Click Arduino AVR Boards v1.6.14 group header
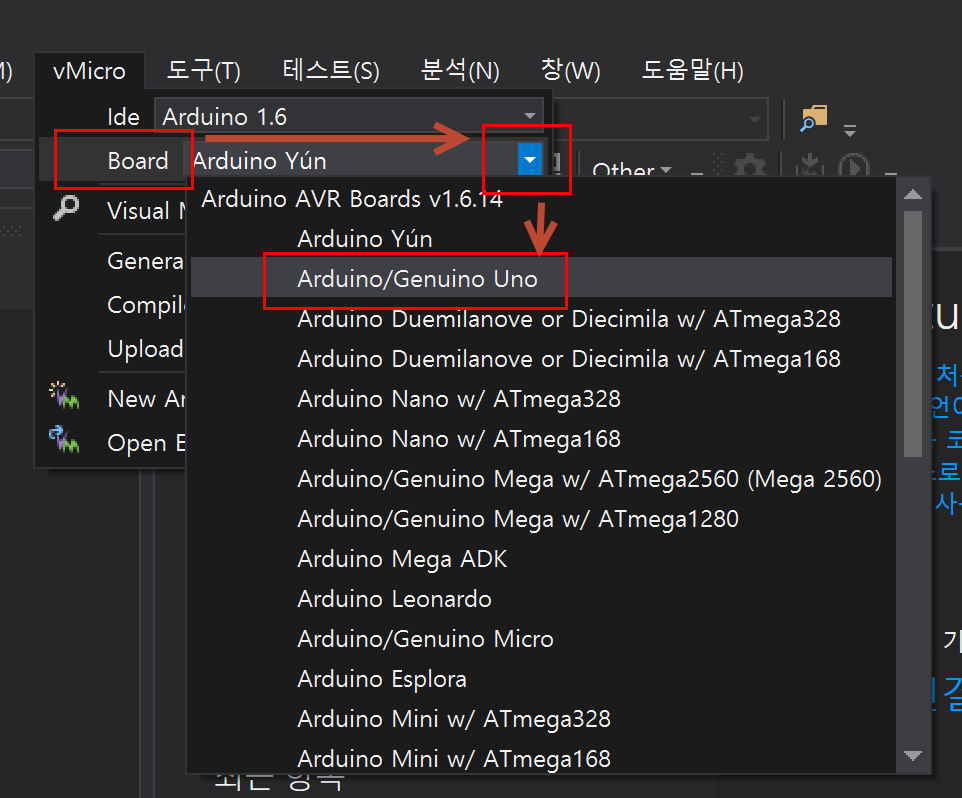This screenshot has width=962, height=798. [352, 199]
